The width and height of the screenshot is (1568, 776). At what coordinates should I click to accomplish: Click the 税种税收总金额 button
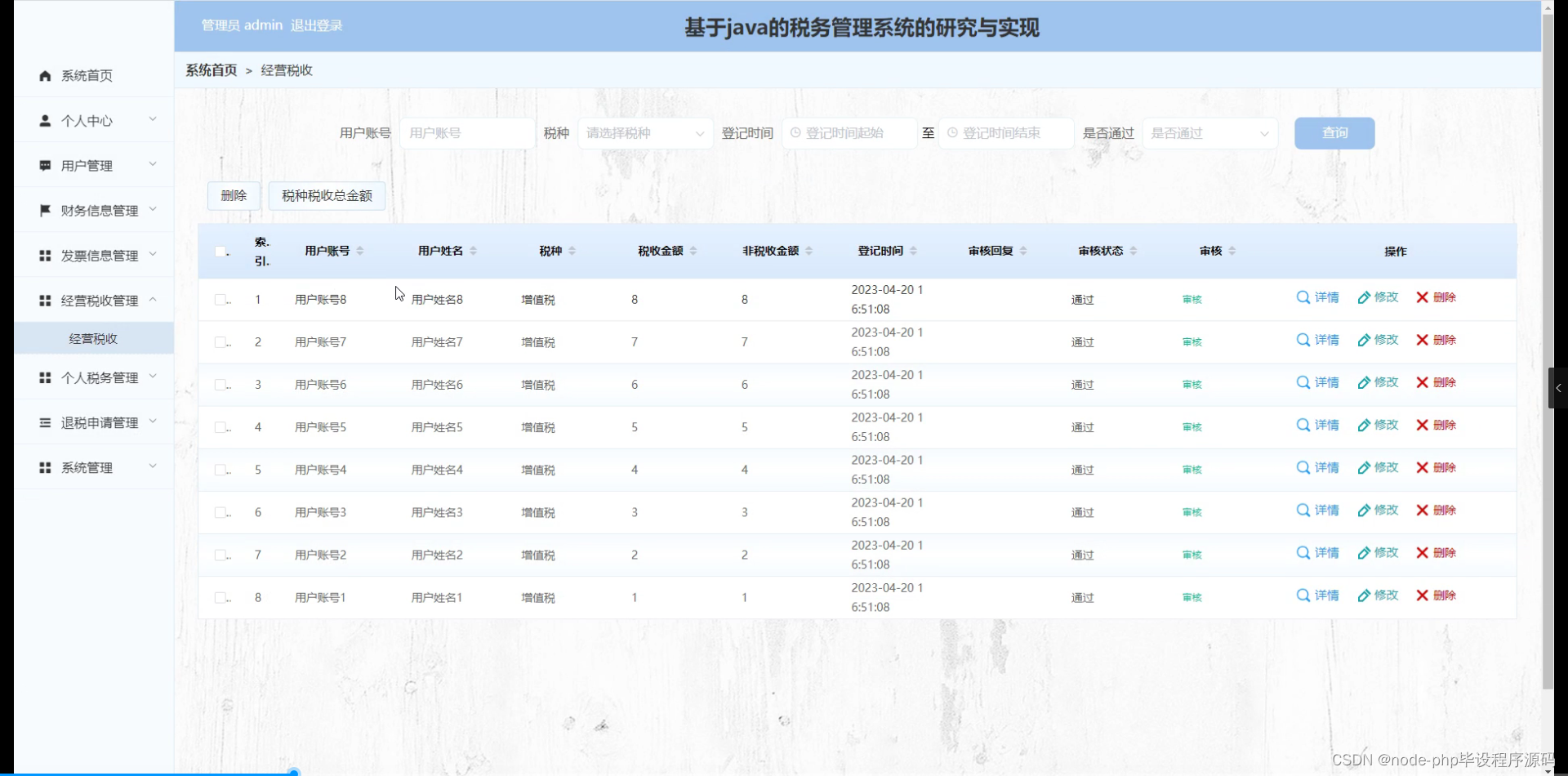pyautogui.click(x=326, y=195)
